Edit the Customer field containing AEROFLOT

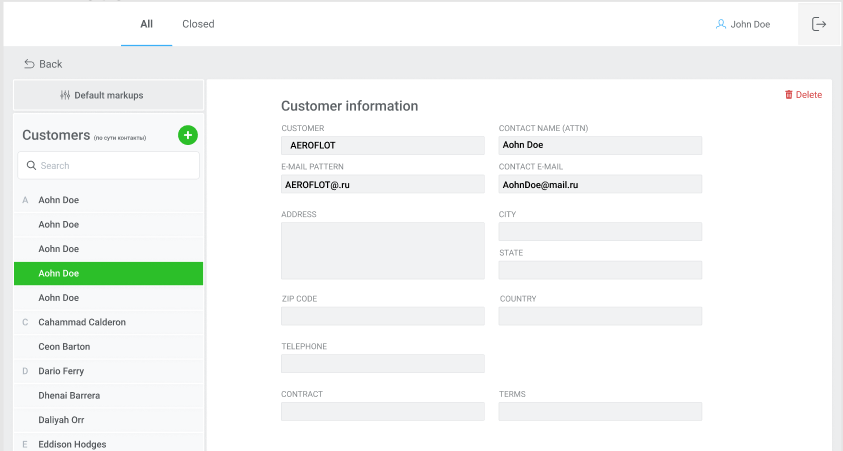(x=383, y=145)
